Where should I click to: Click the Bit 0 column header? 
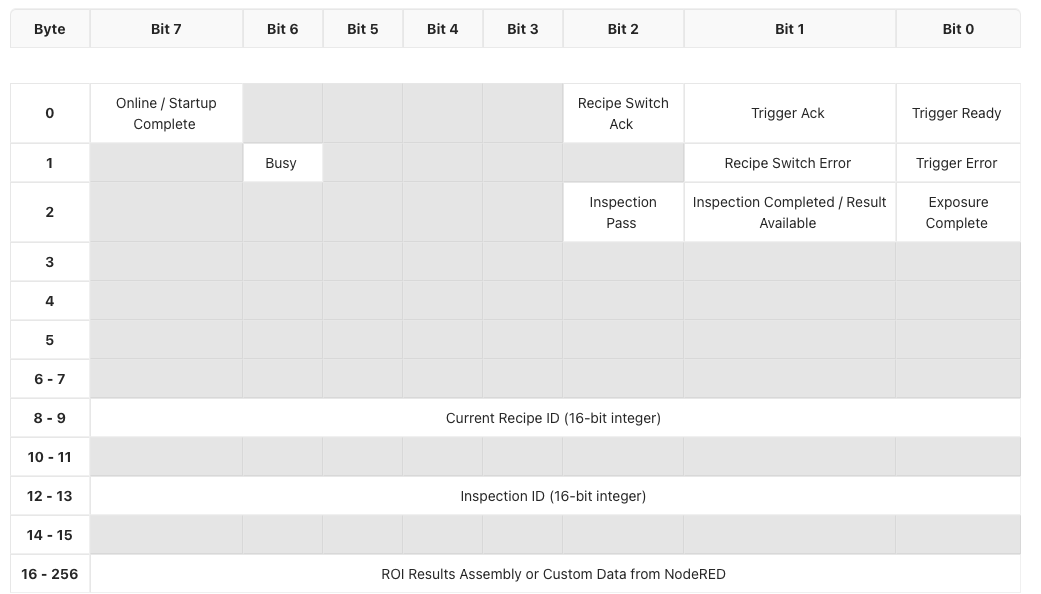pos(957,29)
